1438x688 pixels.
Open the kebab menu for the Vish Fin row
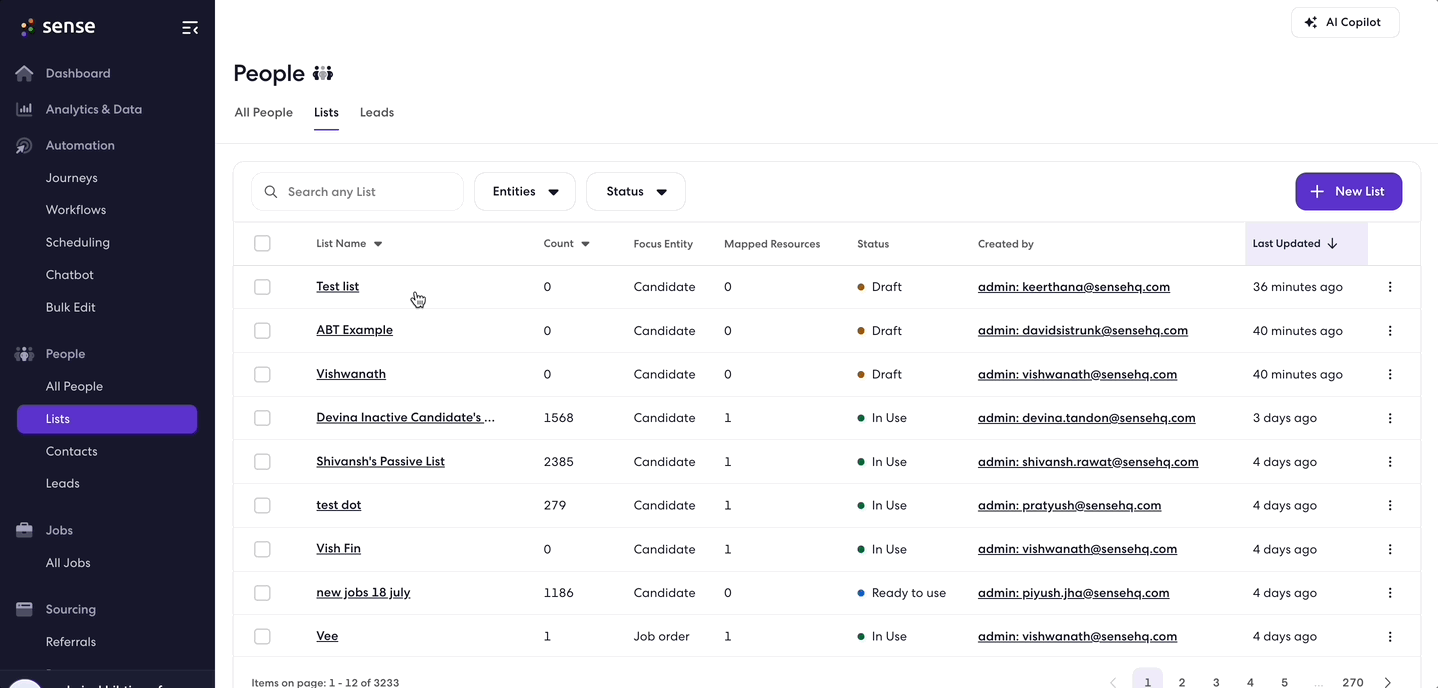tap(1390, 549)
